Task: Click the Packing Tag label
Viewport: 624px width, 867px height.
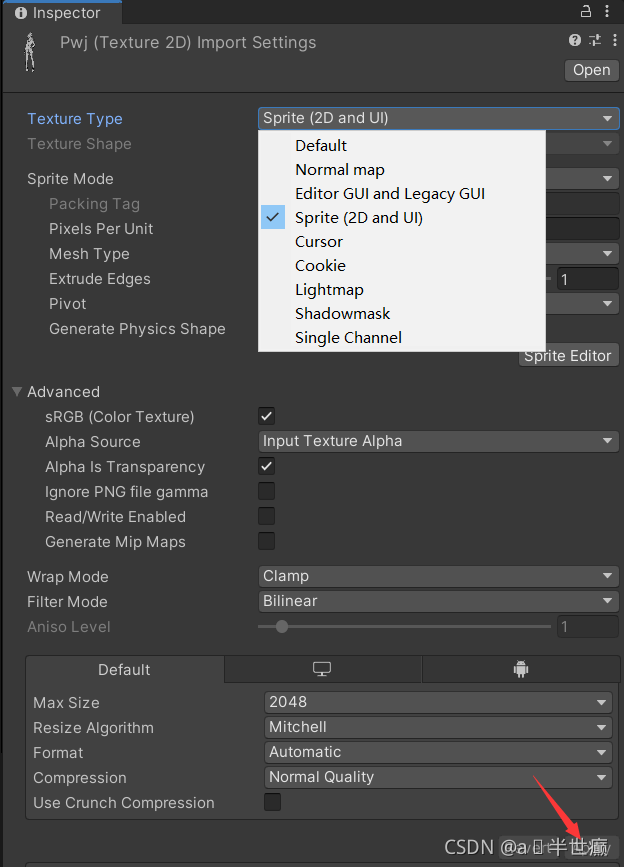Action: pyautogui.click(x=95, y=204)
